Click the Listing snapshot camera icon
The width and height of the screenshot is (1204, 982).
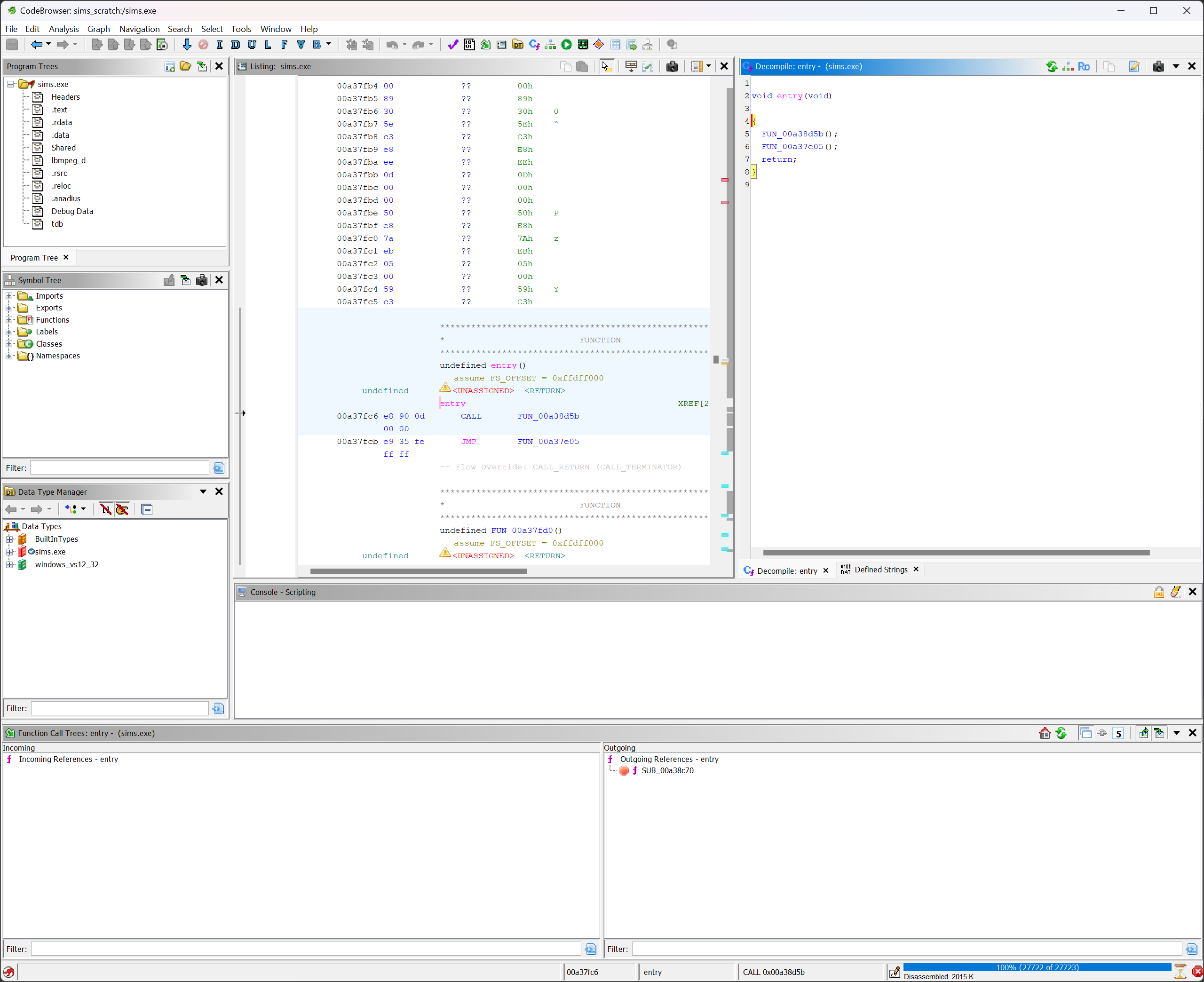point(672,66)
